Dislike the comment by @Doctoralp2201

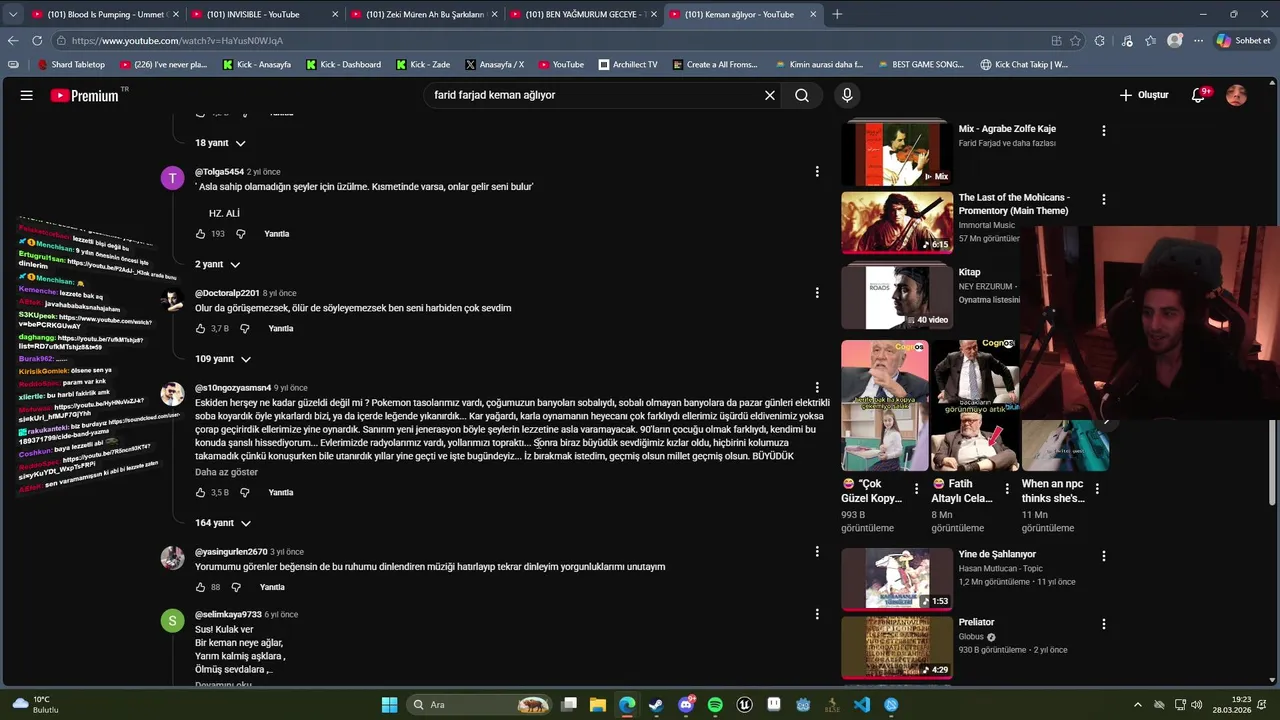(246, 328)
